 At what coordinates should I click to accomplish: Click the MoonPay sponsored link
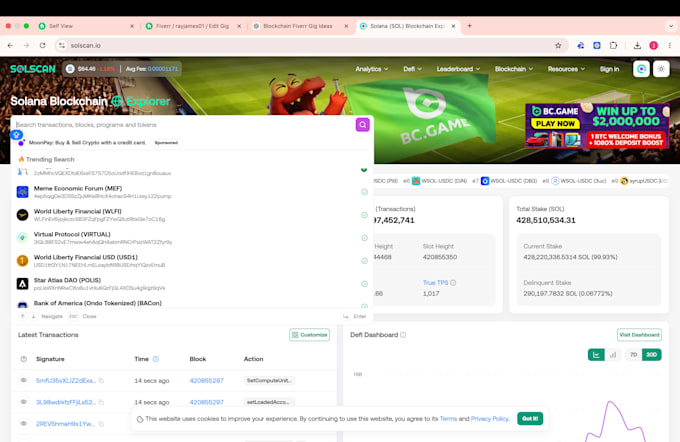click(87, 143)
